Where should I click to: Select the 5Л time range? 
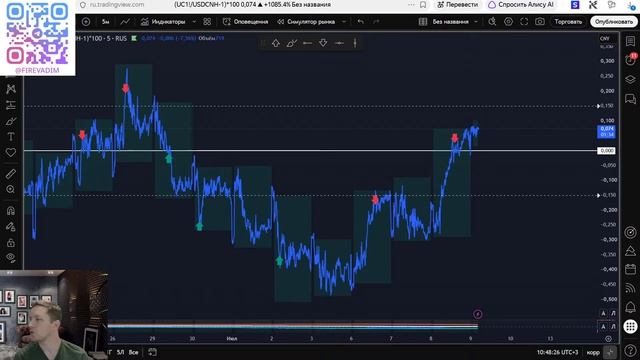pos(120,352)
